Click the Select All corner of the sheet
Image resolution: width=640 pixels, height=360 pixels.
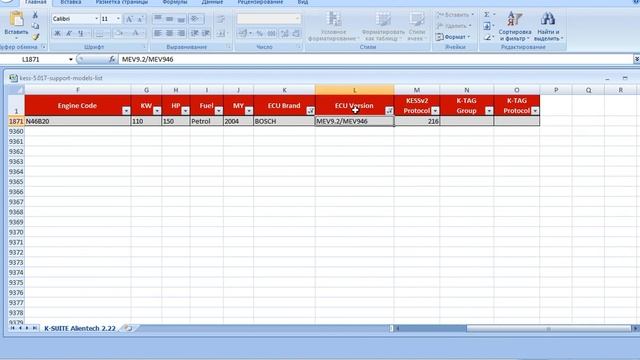pos(16,89)
